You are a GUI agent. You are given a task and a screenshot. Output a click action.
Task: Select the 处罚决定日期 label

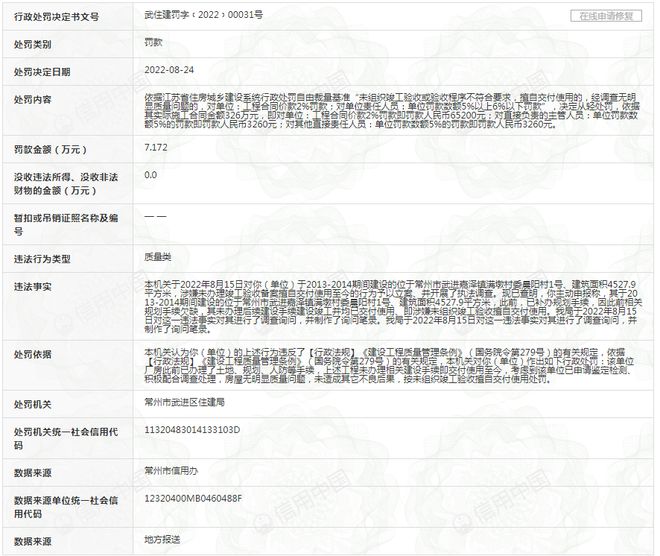pos(42,72)
